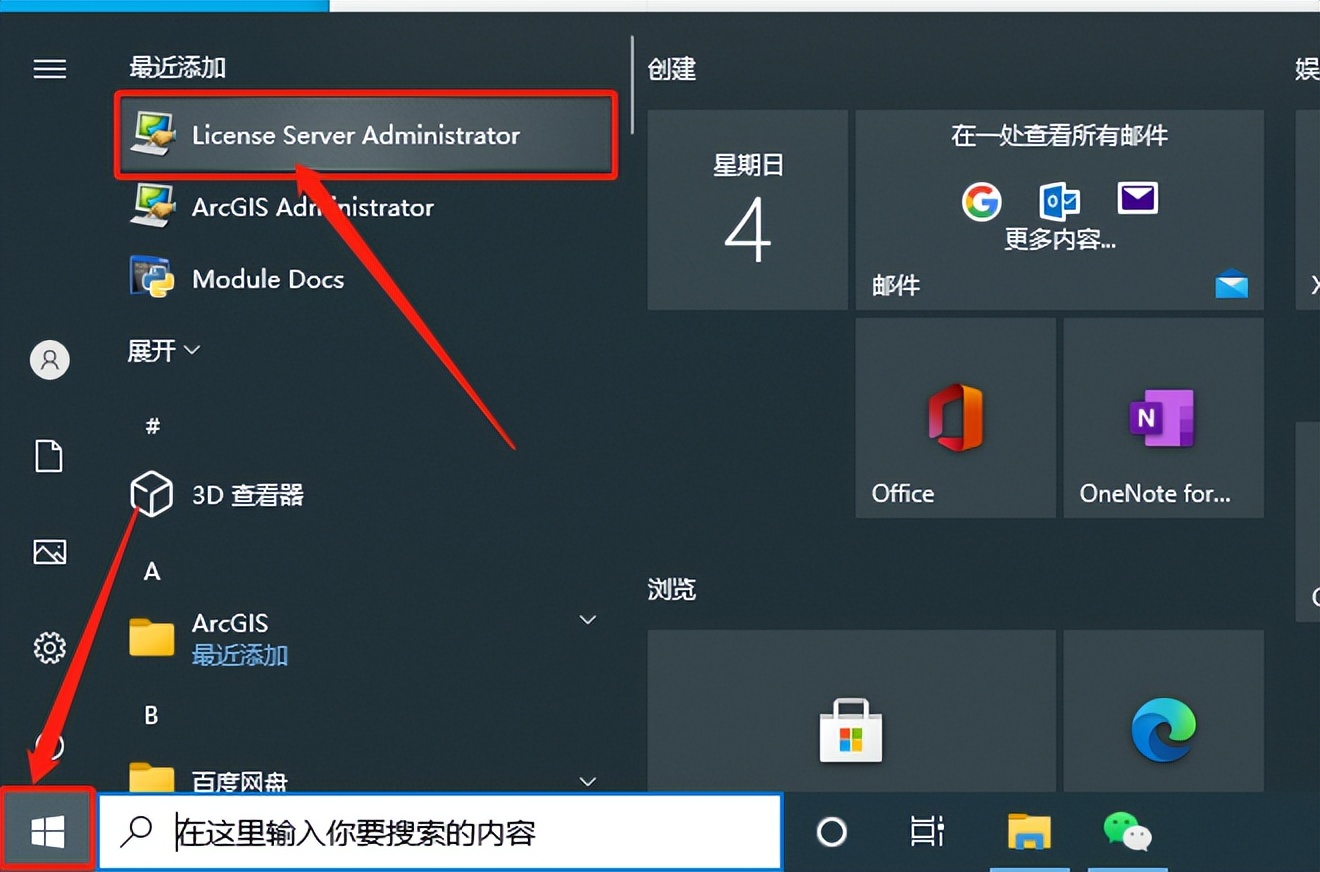Open Module Docs
The image size is (1320, 872).
pos(268,280)
